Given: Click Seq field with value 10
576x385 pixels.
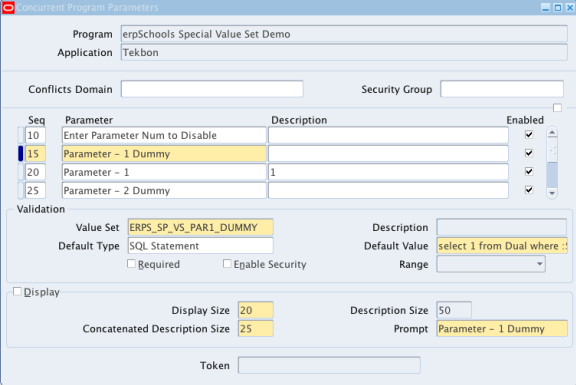Looking at the screenshot, I should (35, 135).
